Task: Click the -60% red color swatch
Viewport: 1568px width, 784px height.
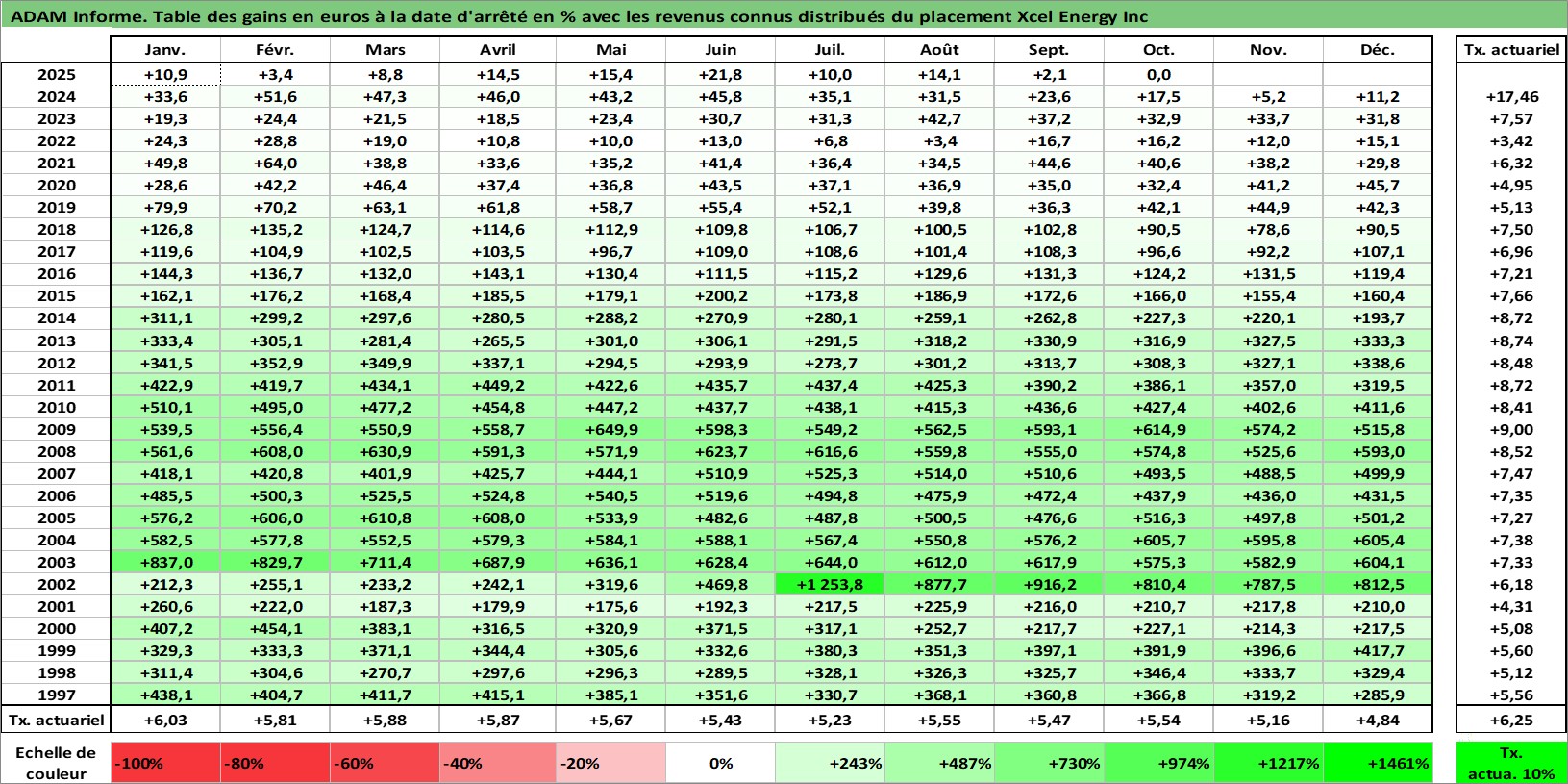Action: pyautogui.click(x=386, y=763)
